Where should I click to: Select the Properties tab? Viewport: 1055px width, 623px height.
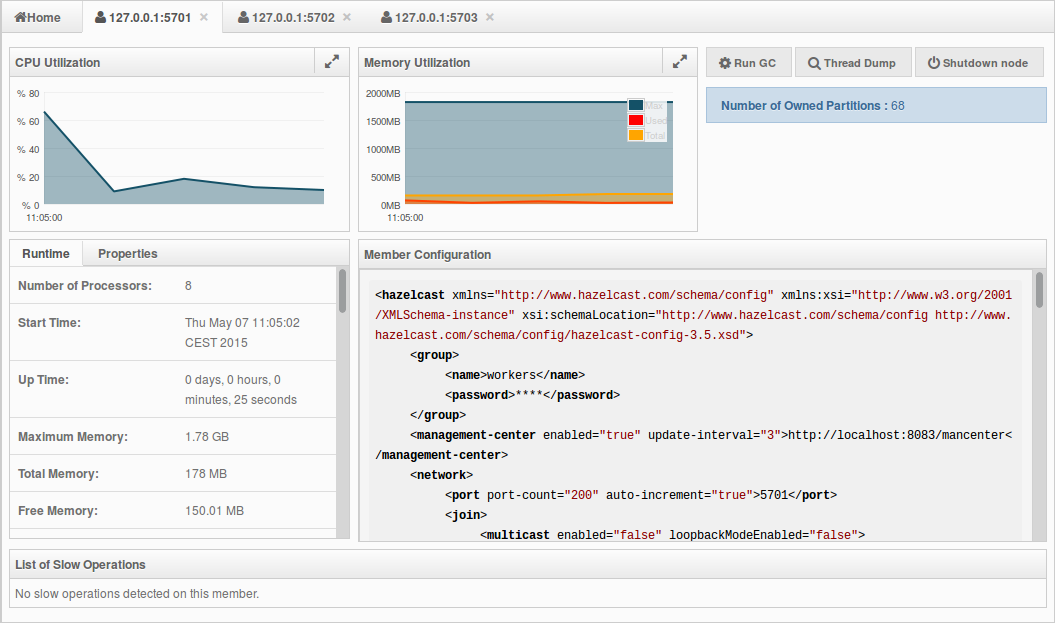(x=127, y=254)
